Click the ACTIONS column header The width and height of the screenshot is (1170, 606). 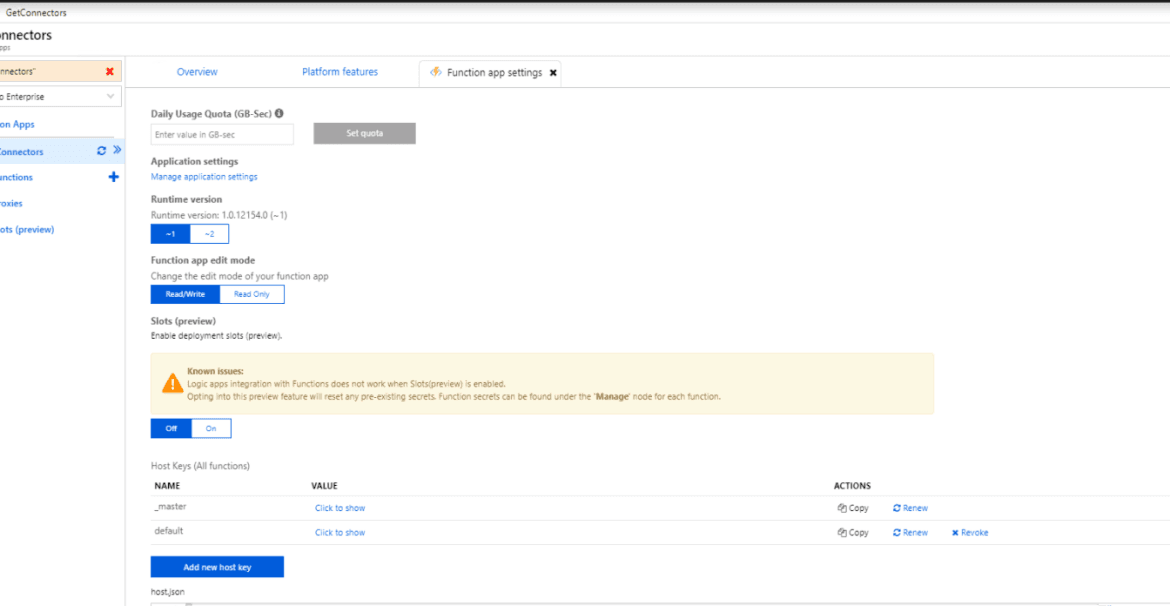852,486
